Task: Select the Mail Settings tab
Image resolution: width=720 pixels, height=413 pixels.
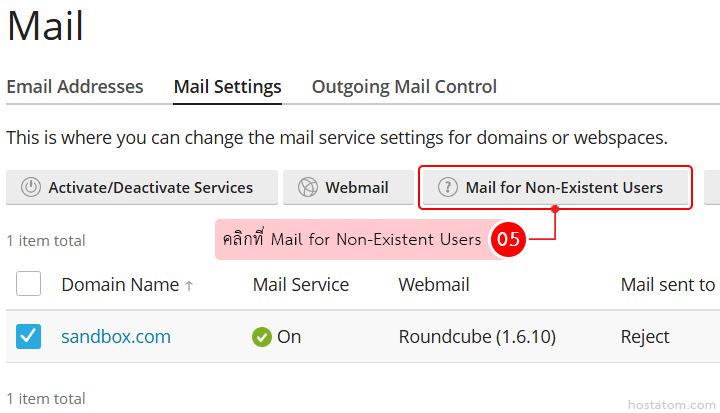Action: tap(227, 87)
